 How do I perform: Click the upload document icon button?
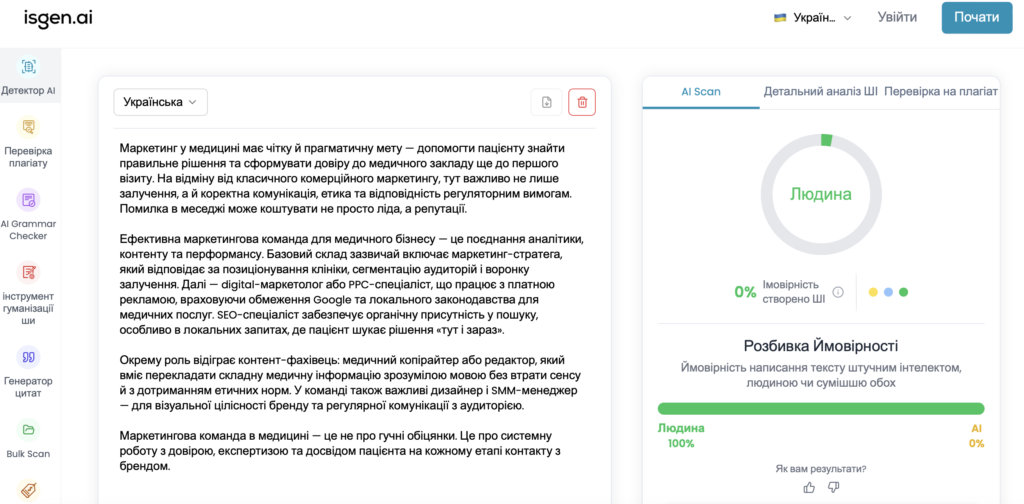click(x=547, y=102)
